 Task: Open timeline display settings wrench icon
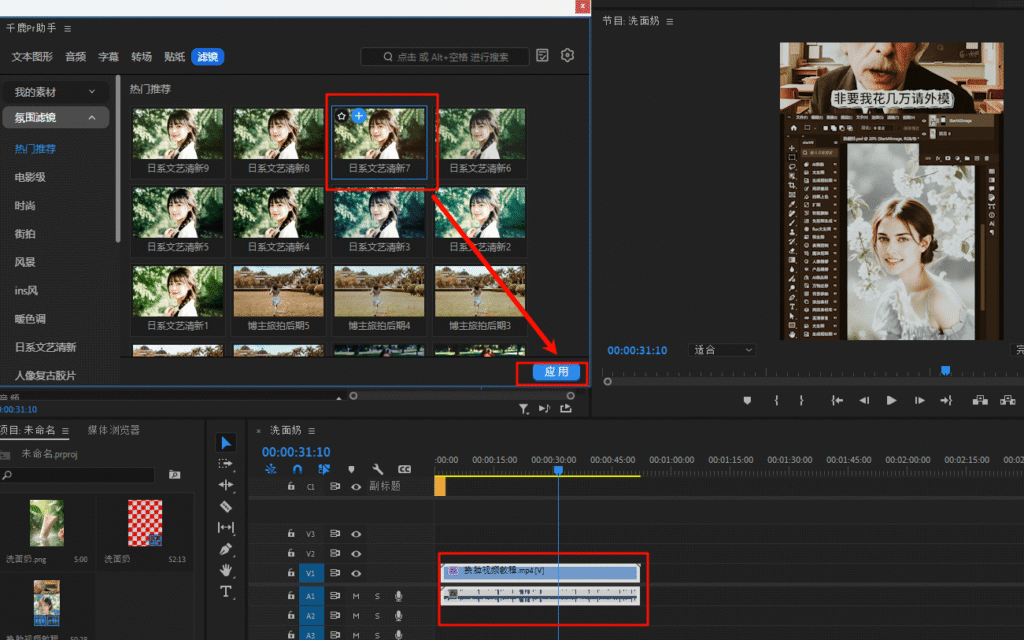378,469
